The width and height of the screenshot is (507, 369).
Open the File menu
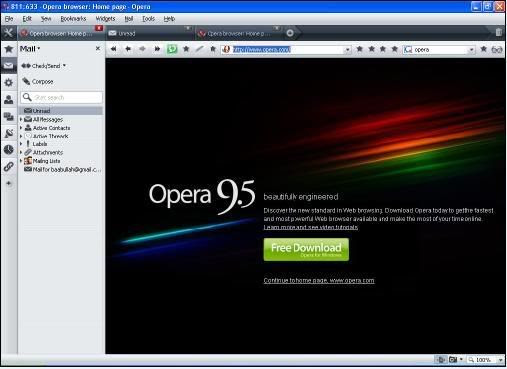tap(9, 19)
